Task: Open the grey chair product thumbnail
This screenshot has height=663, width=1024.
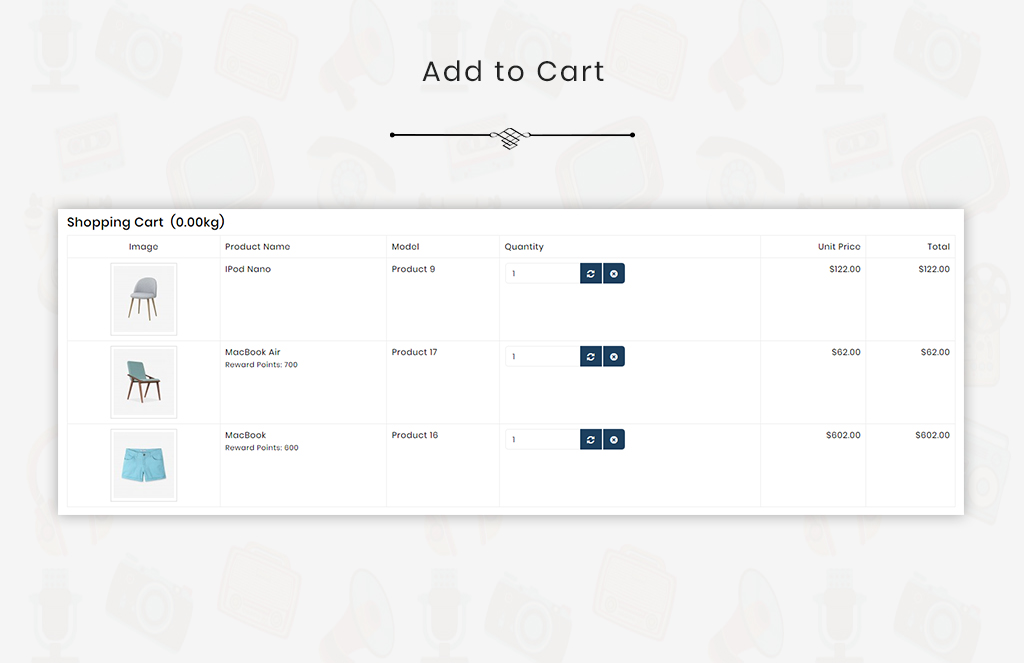Action: (x=144, y=299)
